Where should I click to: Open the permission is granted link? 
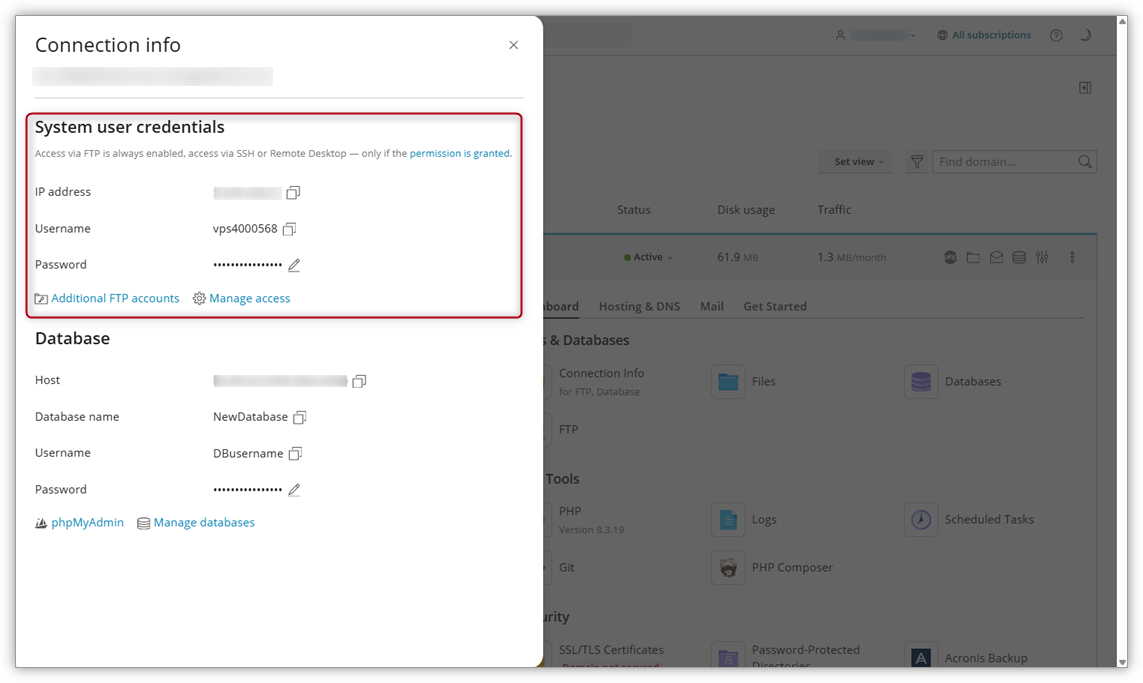click(x=459, y=154)
